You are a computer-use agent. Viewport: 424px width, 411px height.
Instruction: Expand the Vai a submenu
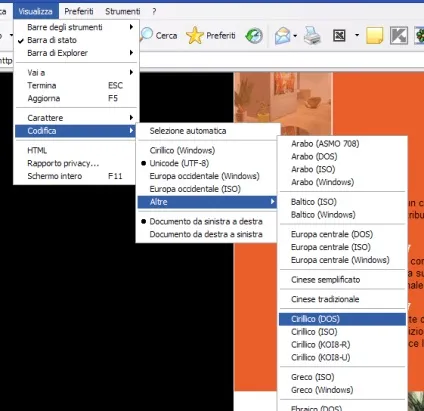point(76,72)
